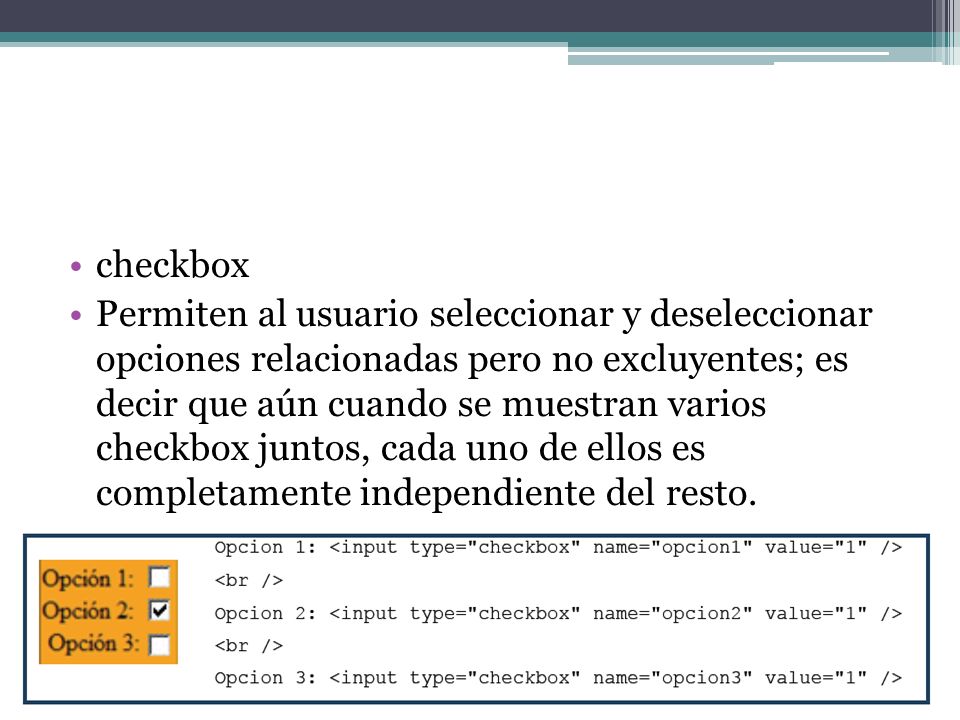Click the 'Opción 1:' label
960x720 pixels.
click(88, 579)
